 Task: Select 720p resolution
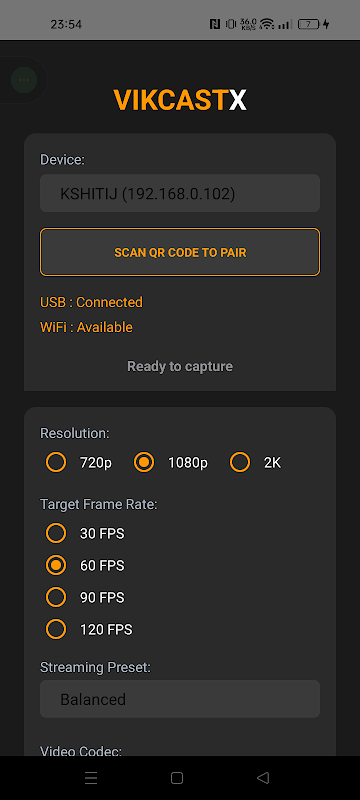coord(79,463)
